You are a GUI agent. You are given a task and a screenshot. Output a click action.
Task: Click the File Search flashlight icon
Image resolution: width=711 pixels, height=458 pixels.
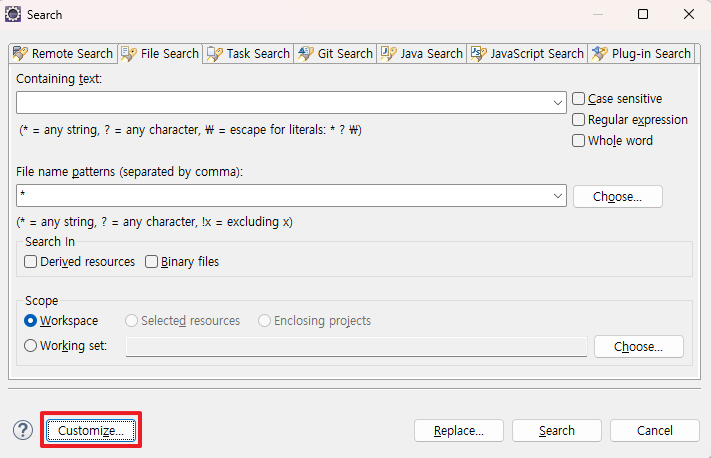pyautogui.click(x=129, y=54)
